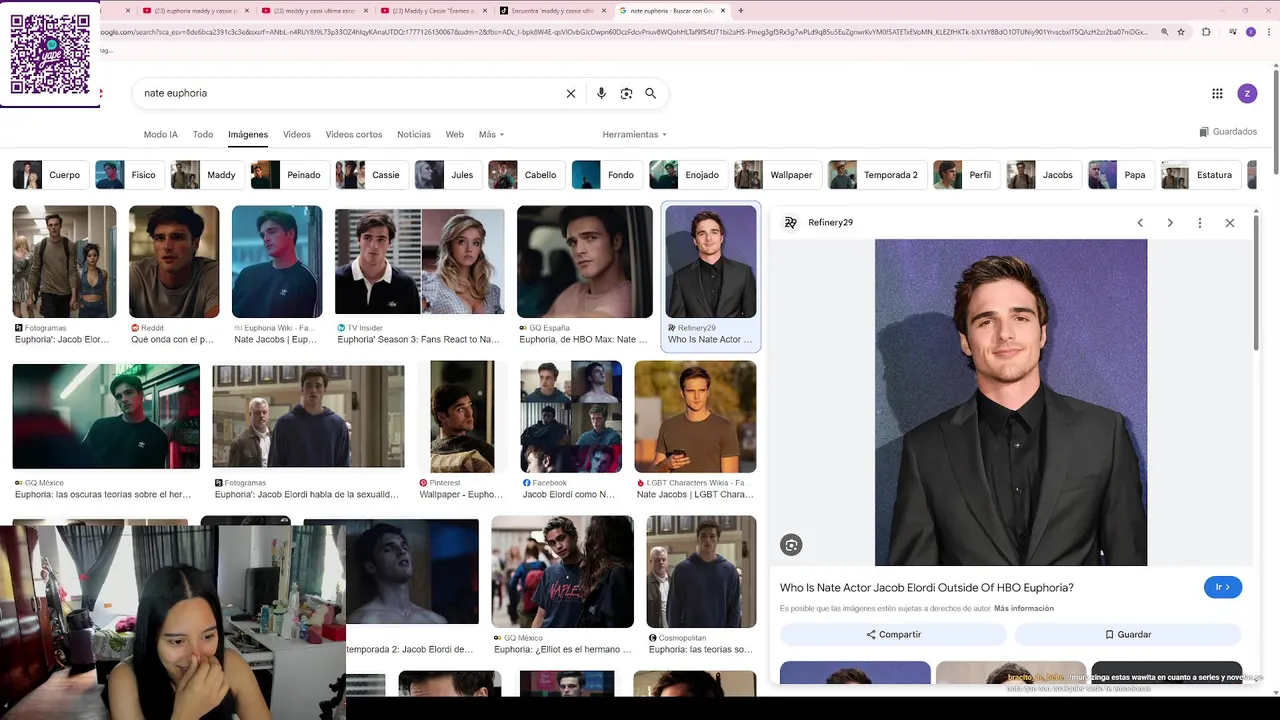The width and height of the screenshot is (1280, 720).
Task: Open the Reddit image result
Action: 174,262
